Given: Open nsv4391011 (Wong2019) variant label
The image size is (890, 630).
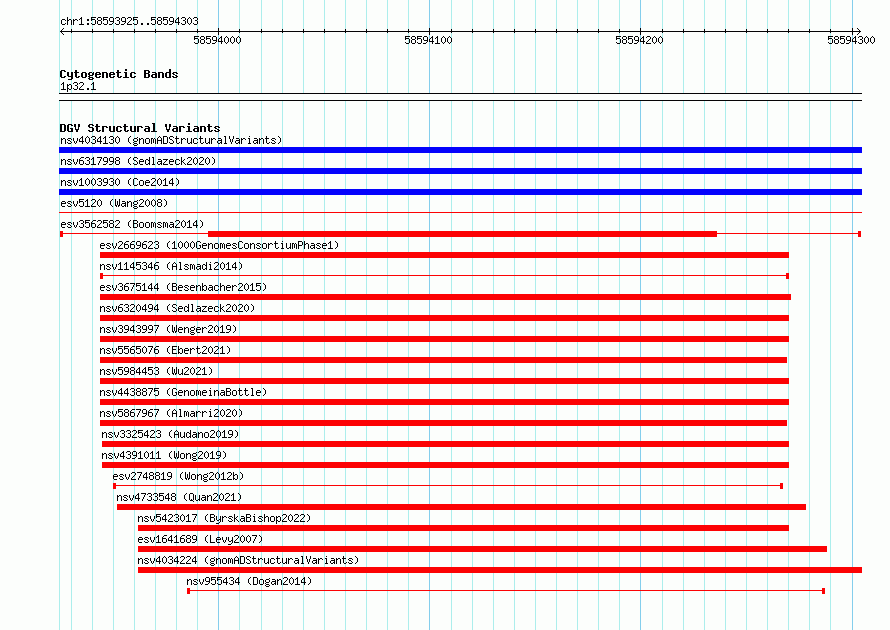Looking at the screenshot, I should pyautogui.click(x=164, y=455).
